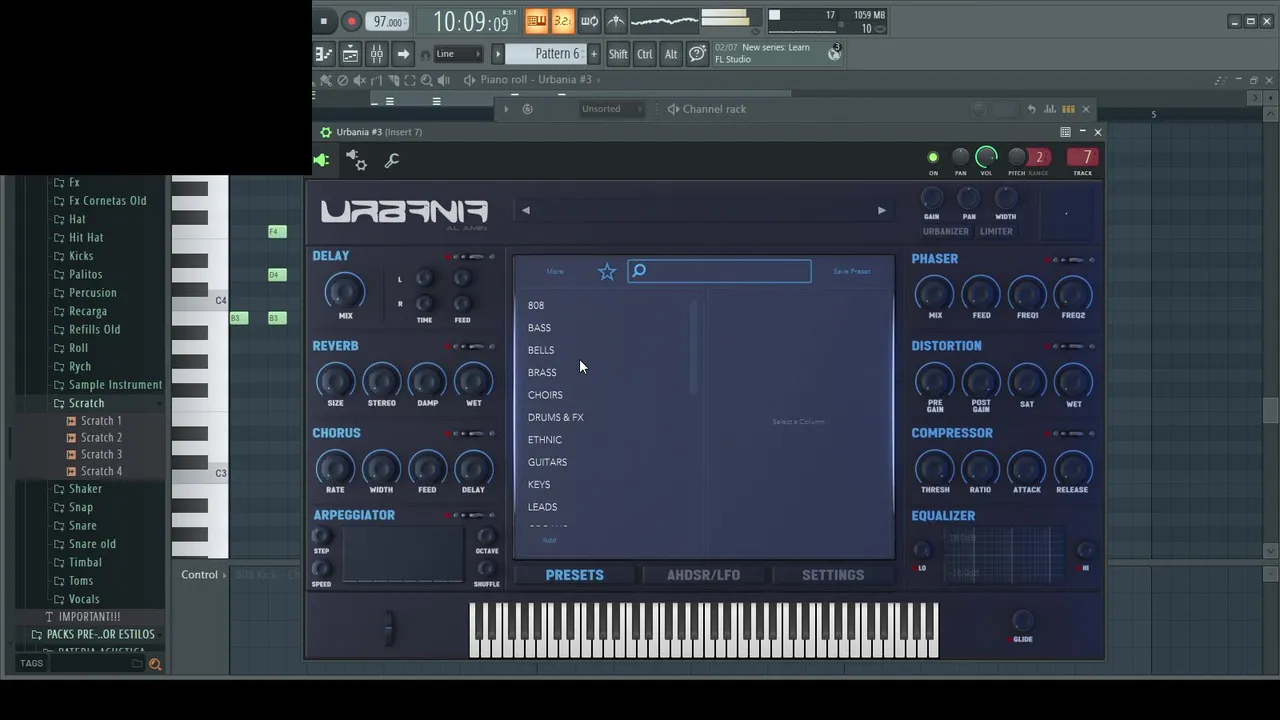Open the Line snap mode dropdown

click(x=458, y=54)
